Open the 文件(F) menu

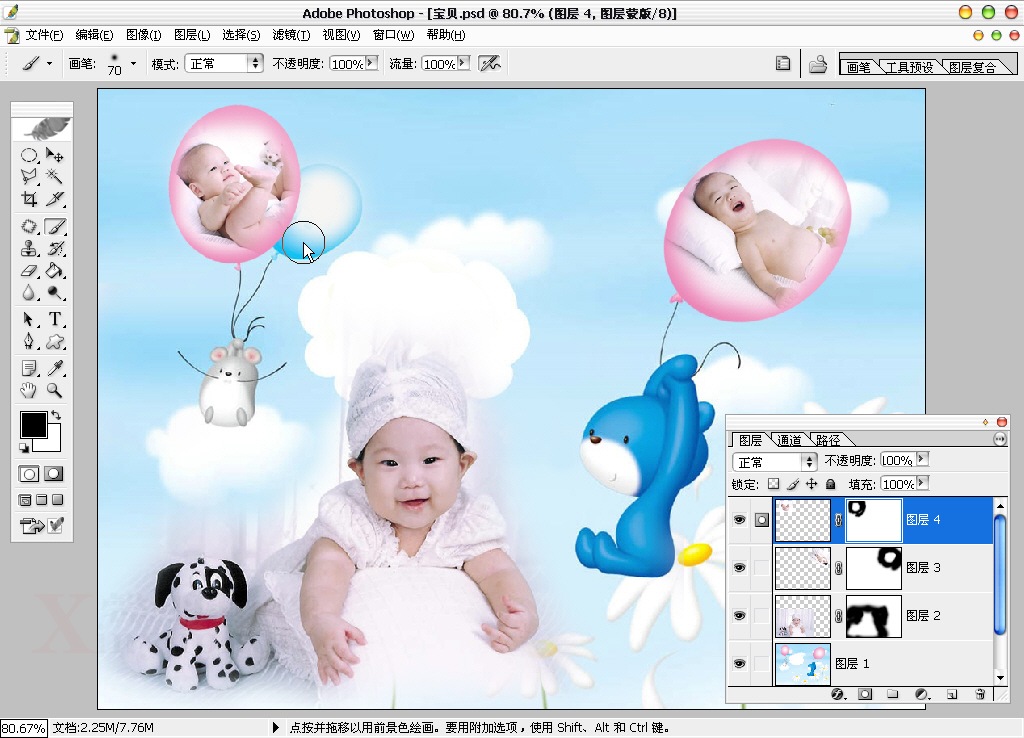tap(44, 35)
